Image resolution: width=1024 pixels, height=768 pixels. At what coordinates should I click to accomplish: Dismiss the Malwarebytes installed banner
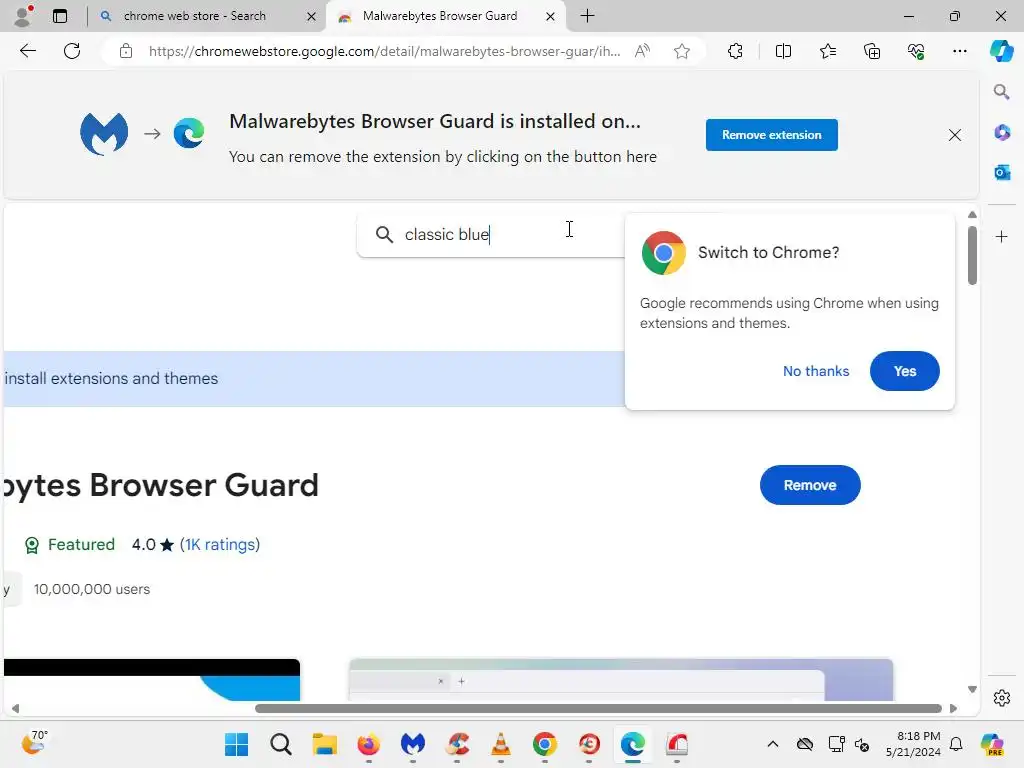(954, 135)
